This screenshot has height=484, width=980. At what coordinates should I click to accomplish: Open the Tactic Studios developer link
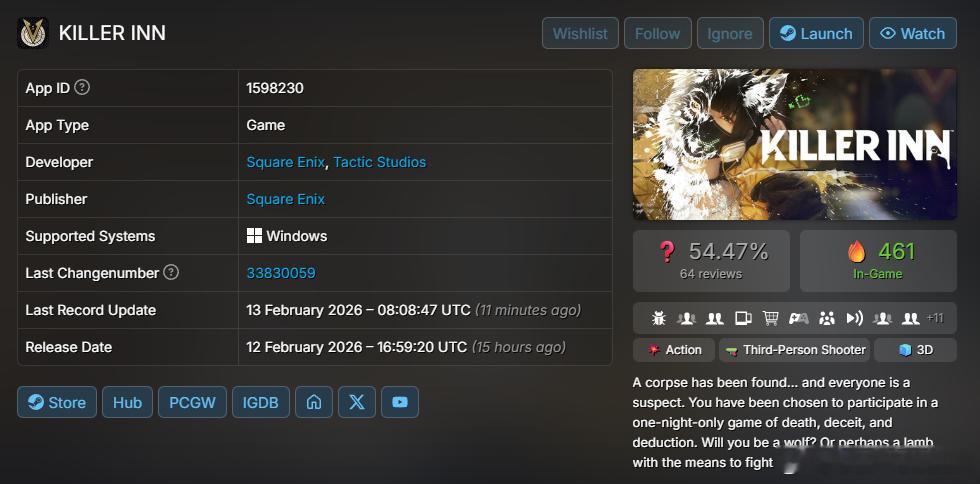(379, 162)
